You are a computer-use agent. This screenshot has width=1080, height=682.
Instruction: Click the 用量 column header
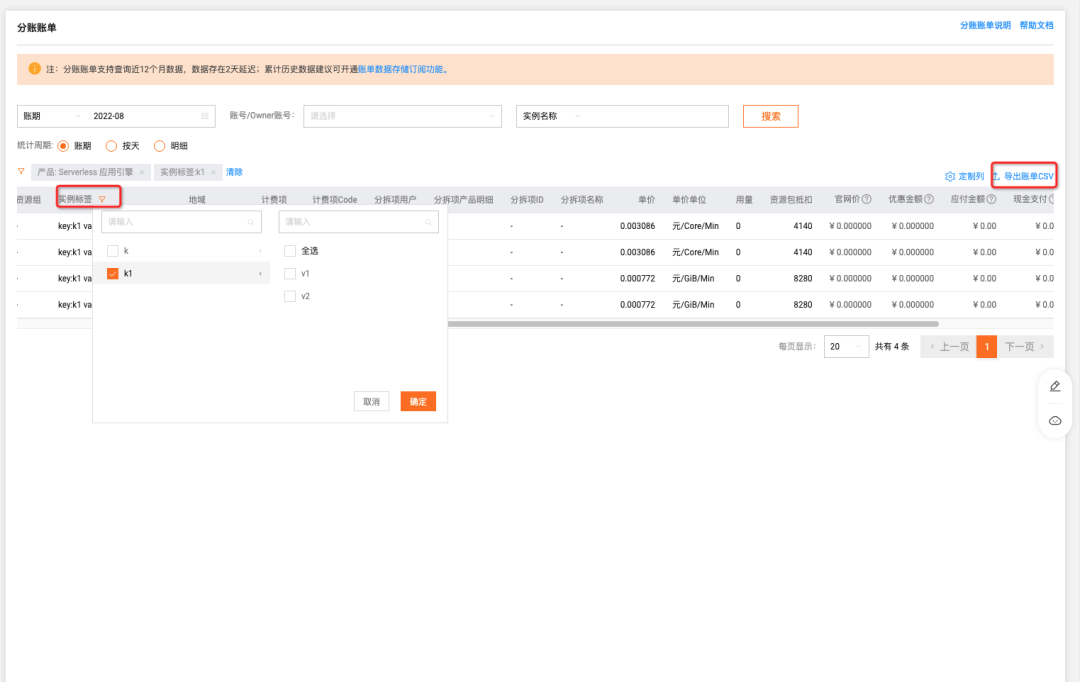click(x=744, y=200)
